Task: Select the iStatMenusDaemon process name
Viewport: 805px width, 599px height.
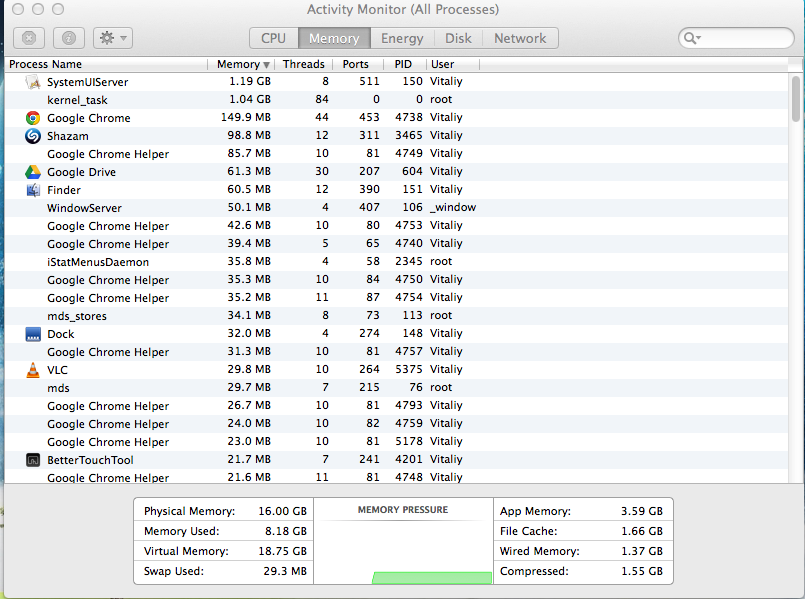Action: [98, 262]
